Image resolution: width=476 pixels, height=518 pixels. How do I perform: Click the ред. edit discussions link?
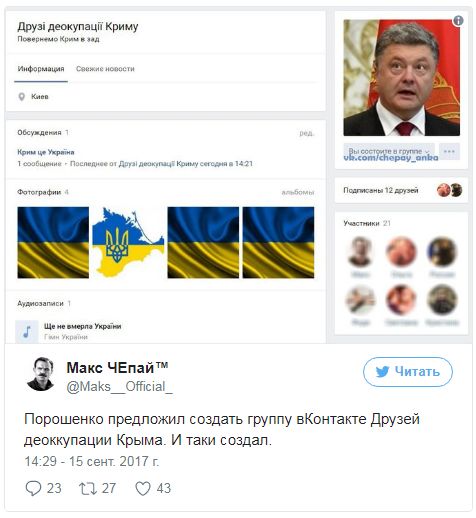pyautogui.click(x=307, y=133)
